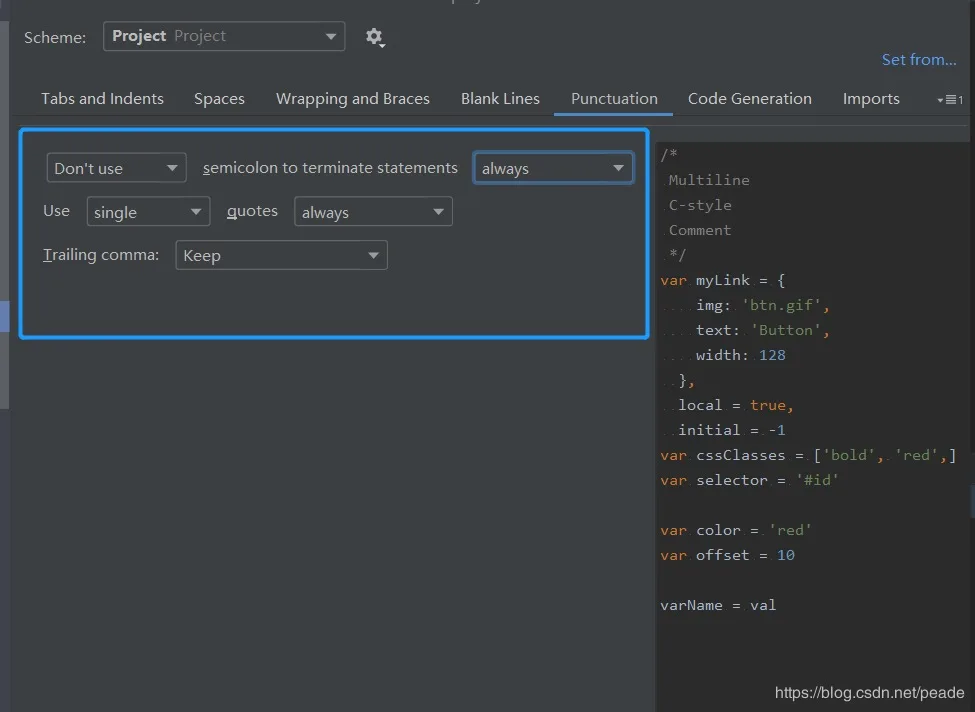Viewport: 975px width, 712px height.
Task: Show hidden tabs via overflow icon
Action: pyautogui.click(x=949, y=99)
